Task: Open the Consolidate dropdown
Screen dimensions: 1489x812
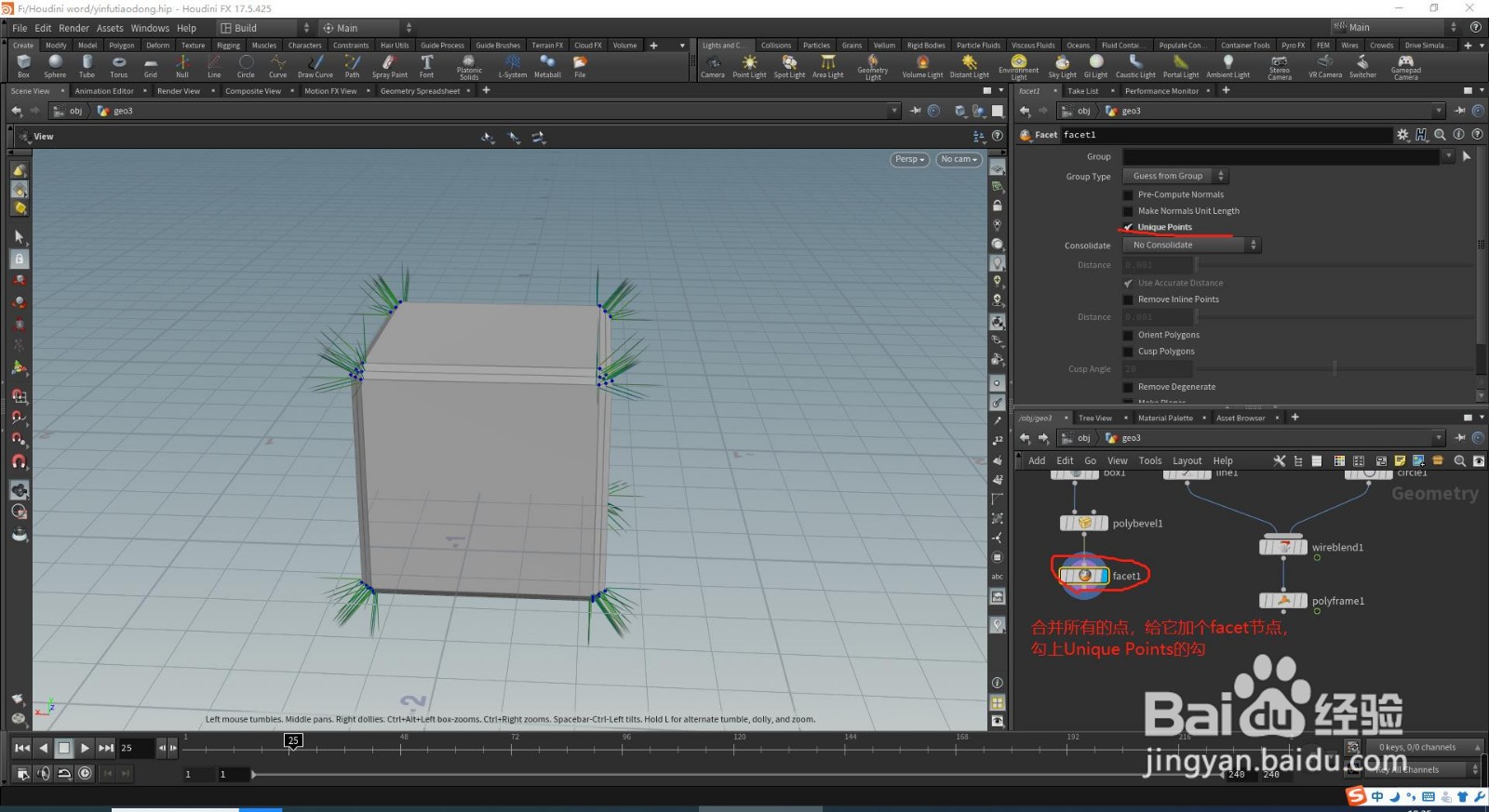Action: click(1191, 245)
